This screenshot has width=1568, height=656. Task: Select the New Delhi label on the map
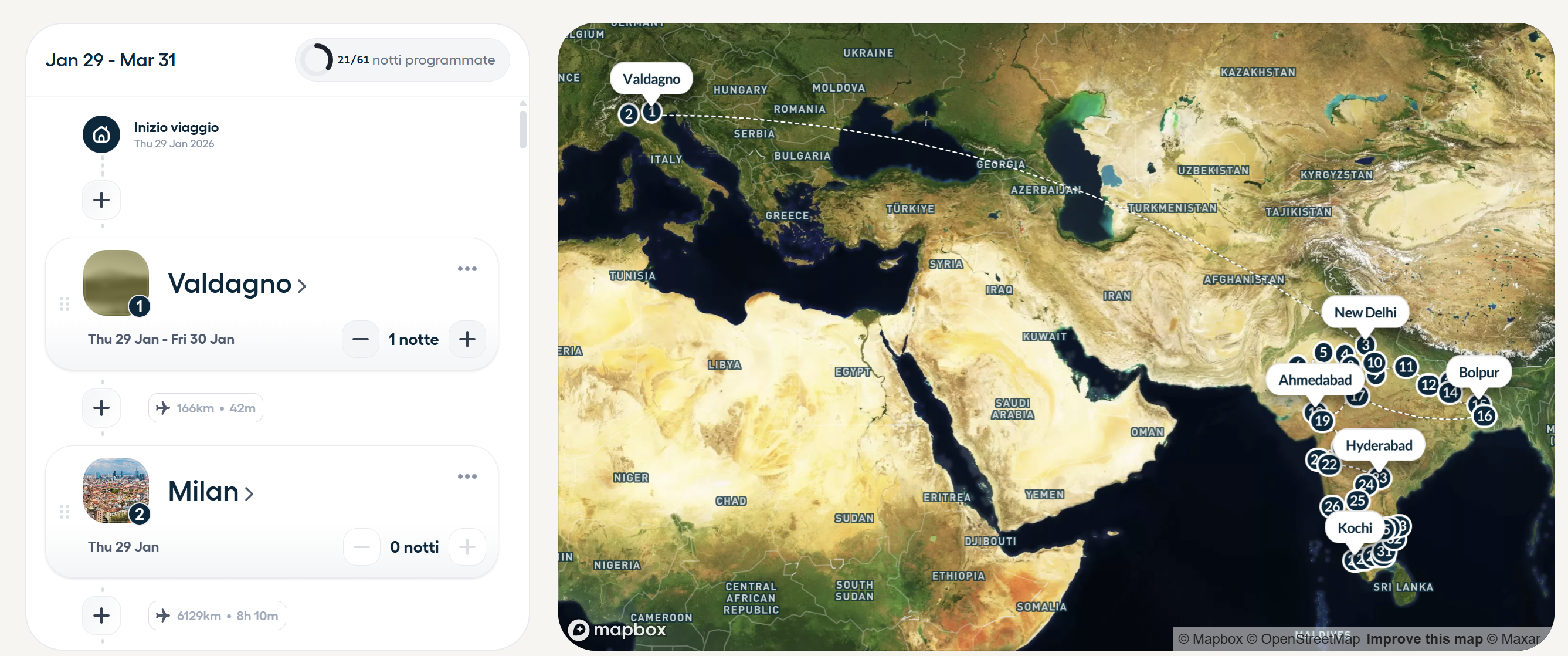click(1365, 313)
